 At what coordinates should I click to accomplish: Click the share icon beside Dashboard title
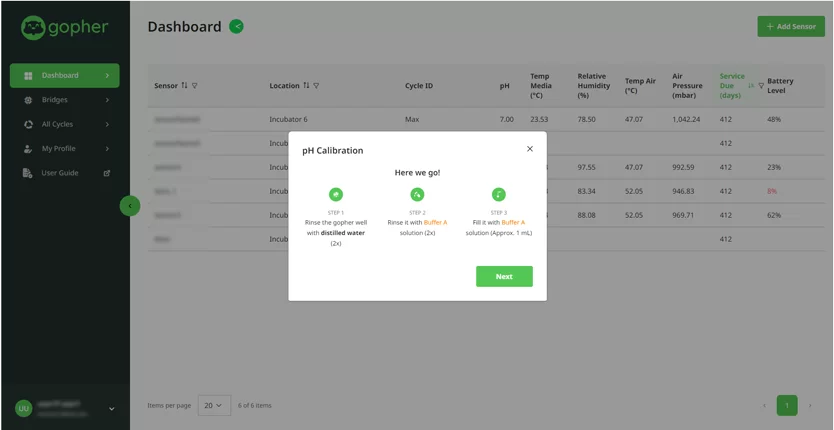[236, 27]
